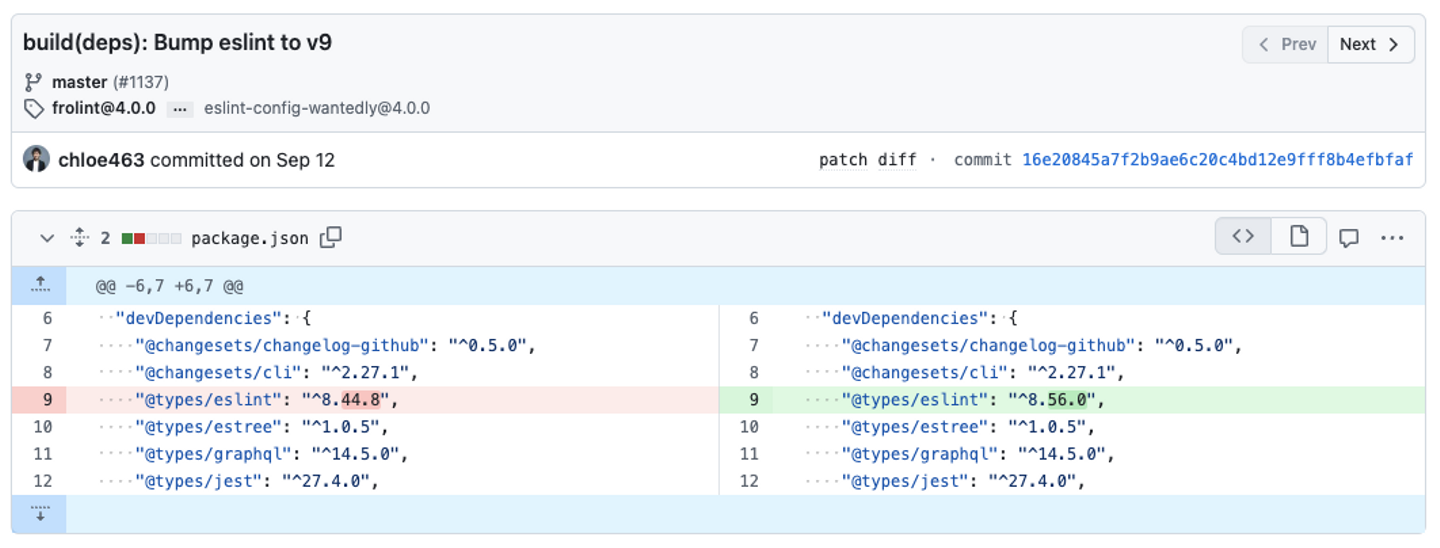The height and width of the screenshot is (548, 1440).
Task: Click the branch icon next to master
Action: pos(34,82)
